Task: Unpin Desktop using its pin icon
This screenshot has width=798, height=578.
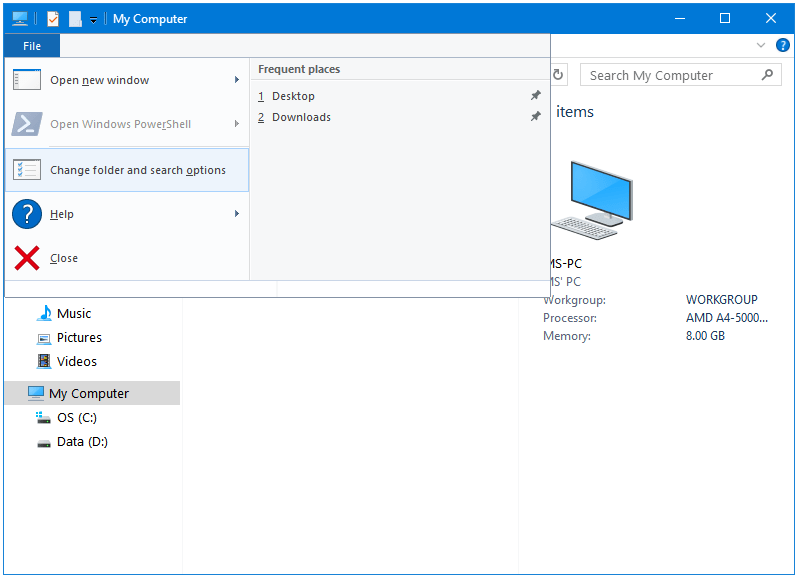Action: click(535, 95)
